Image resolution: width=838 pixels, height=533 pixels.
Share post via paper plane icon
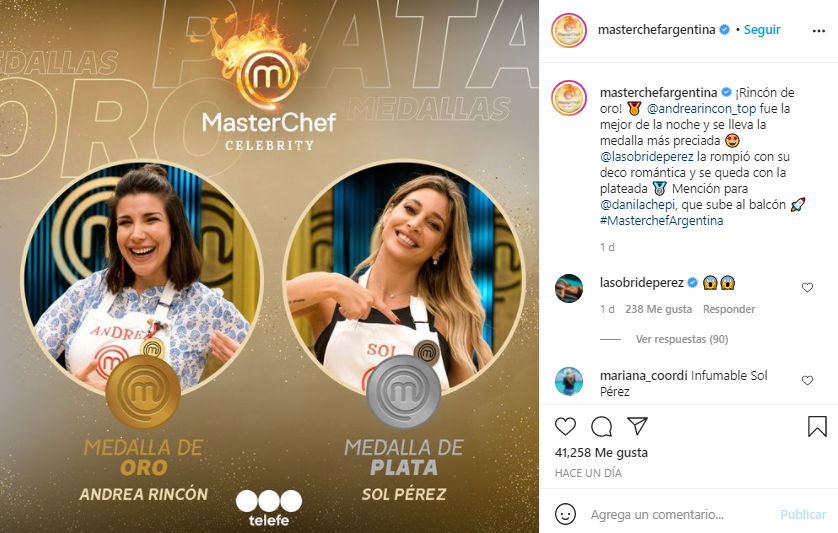pos(638,426)
